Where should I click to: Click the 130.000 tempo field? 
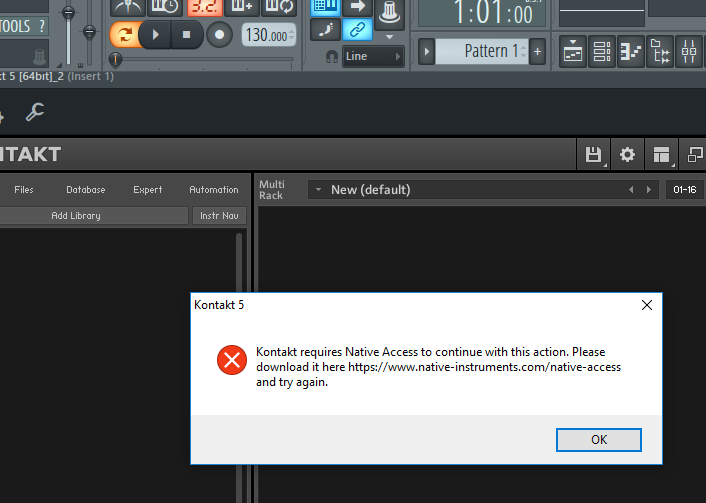(269, 35)
